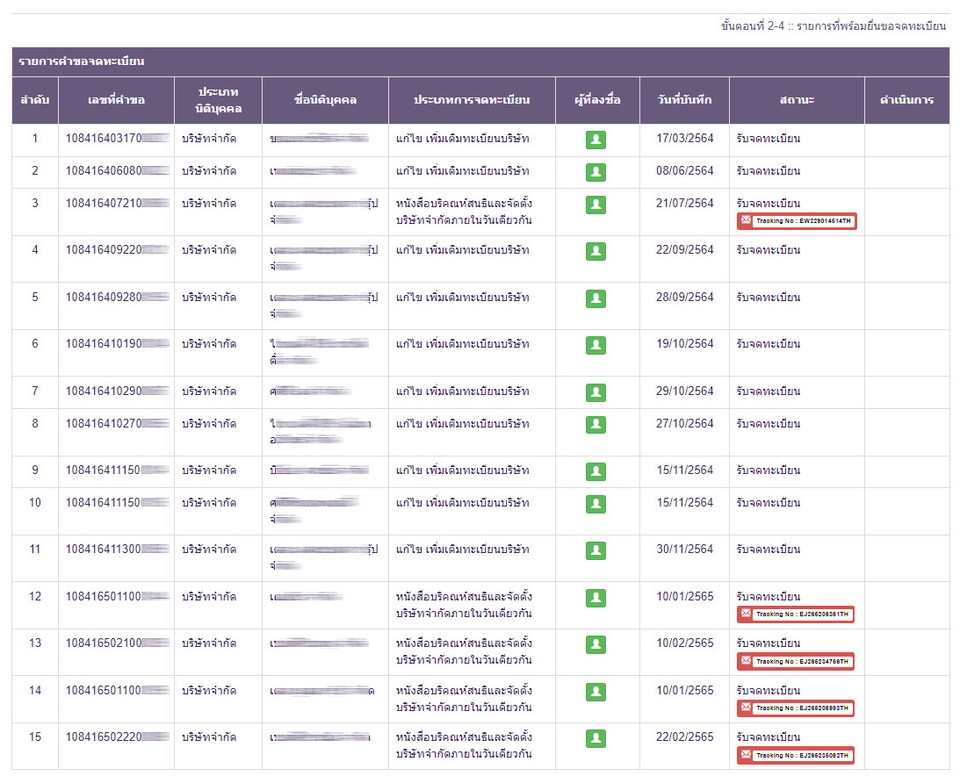Screen dimensions: 960x776
Task: Click the ประเภทนิติบุคคล column header
Action: click(218, 100)
